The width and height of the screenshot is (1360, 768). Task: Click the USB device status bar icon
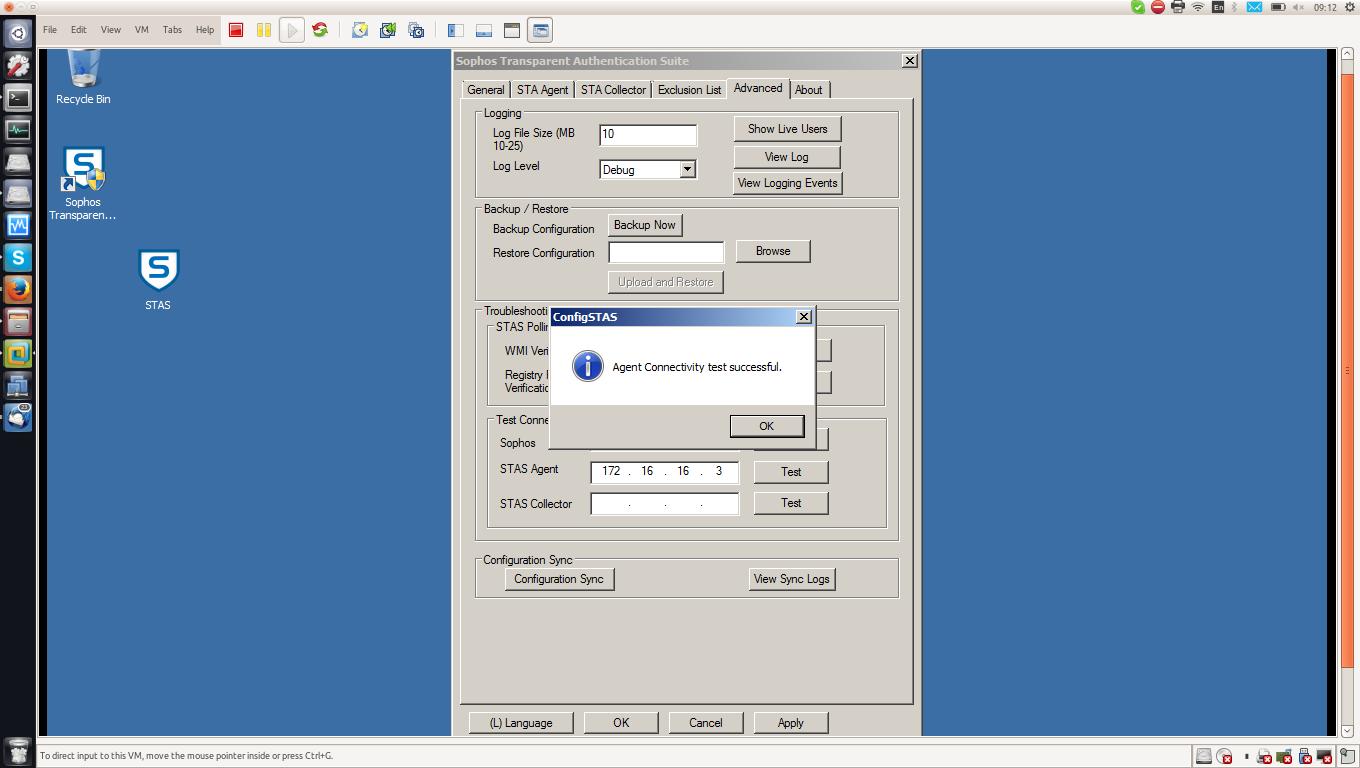[1304, 757]
